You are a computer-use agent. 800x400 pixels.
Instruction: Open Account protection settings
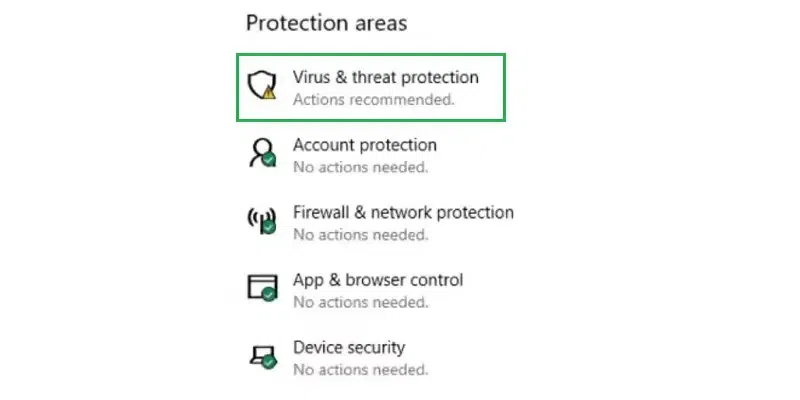coord(364,145)
